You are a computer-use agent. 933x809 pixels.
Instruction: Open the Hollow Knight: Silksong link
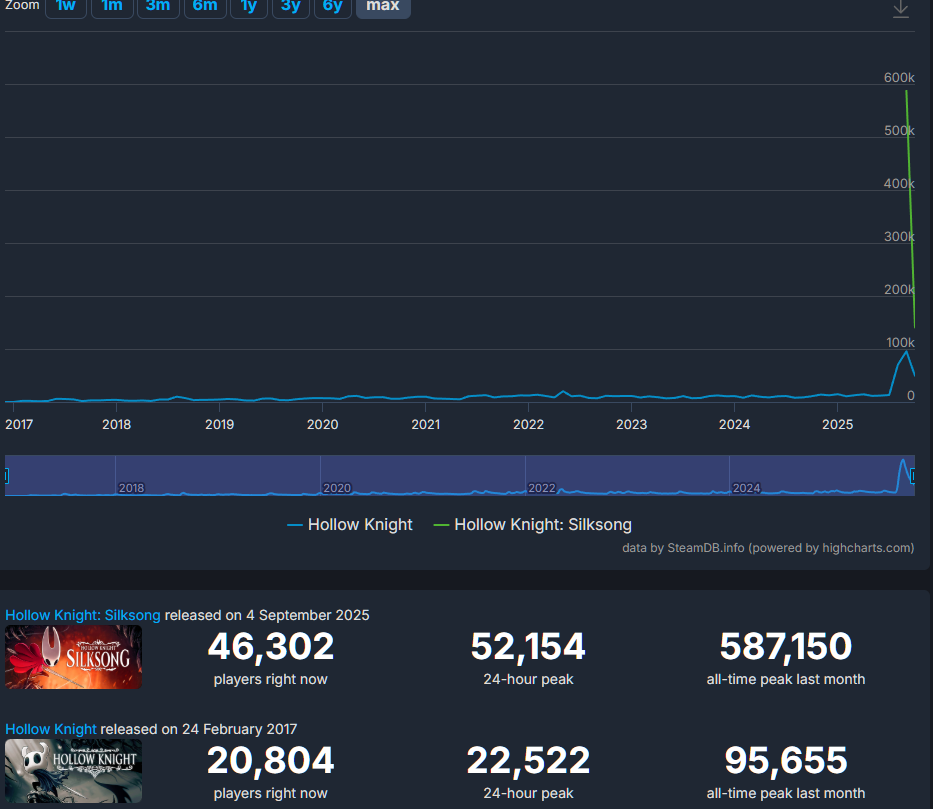click(x=83, y=615)
